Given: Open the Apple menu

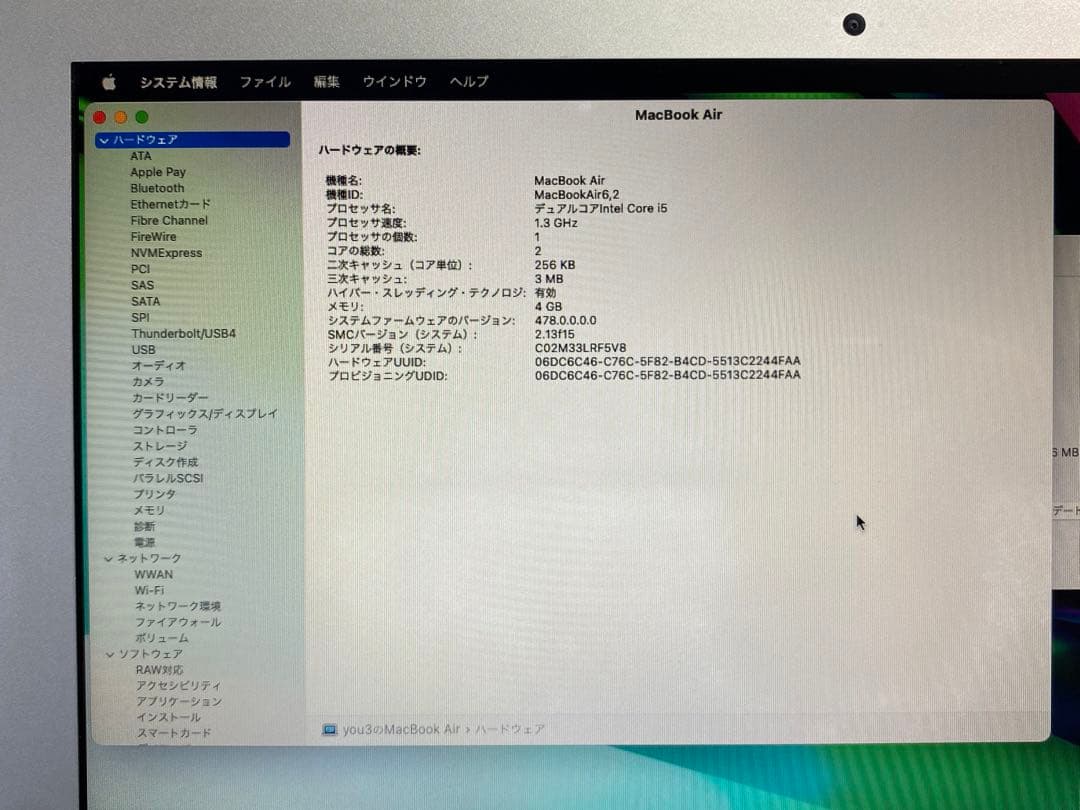Looking at the screenshot, I should tap(110, 82).
